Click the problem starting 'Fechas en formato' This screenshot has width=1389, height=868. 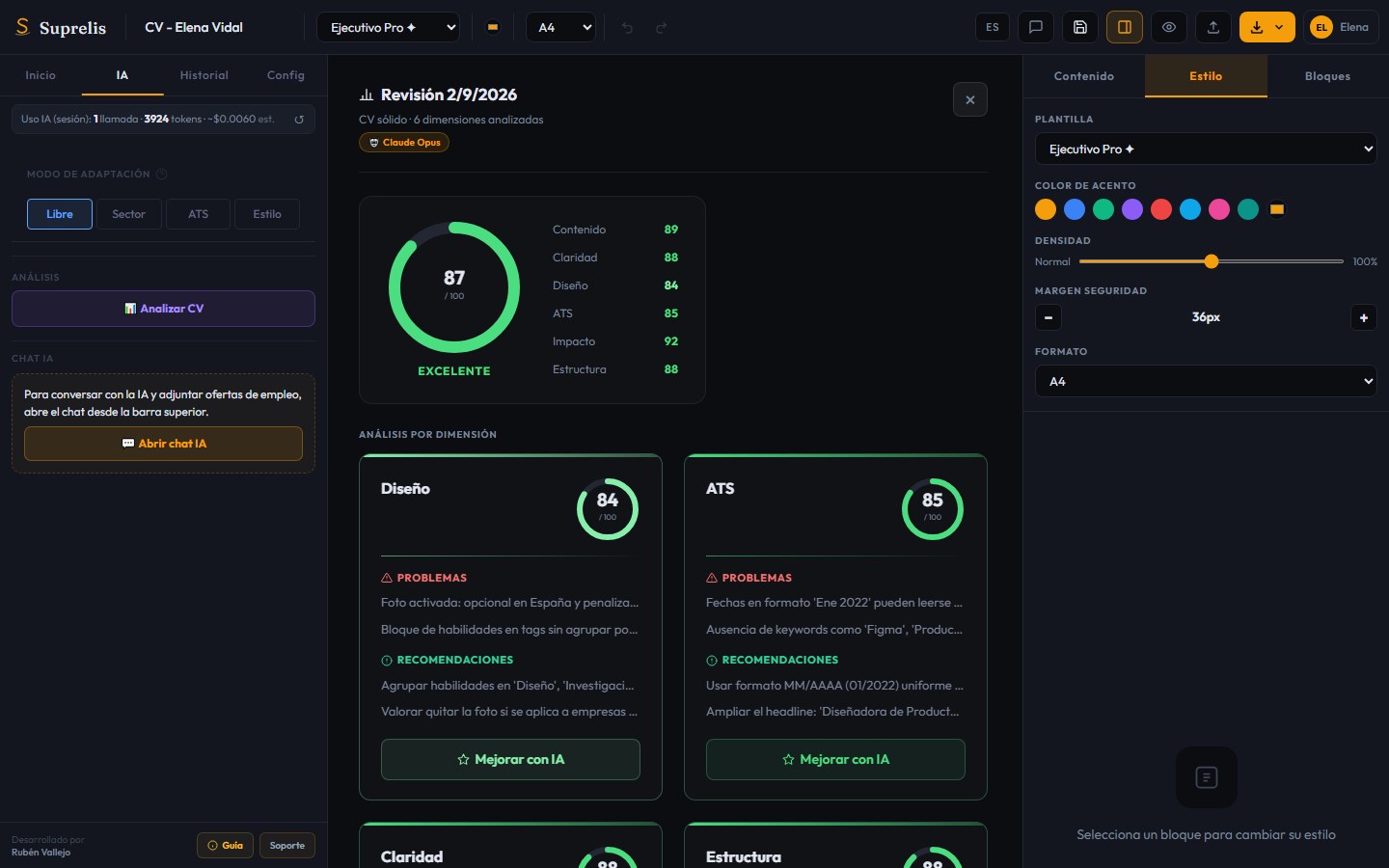(x=835, y=603)
